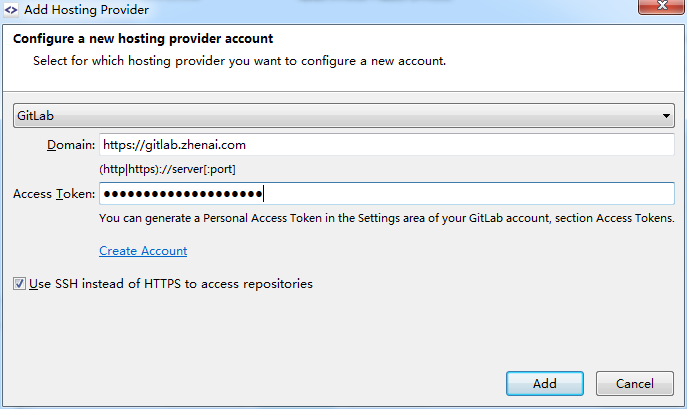Viewport: 687px width, 409px height.
Task: Cancel the hosting provider setup
Action: (x=634, y=383)
